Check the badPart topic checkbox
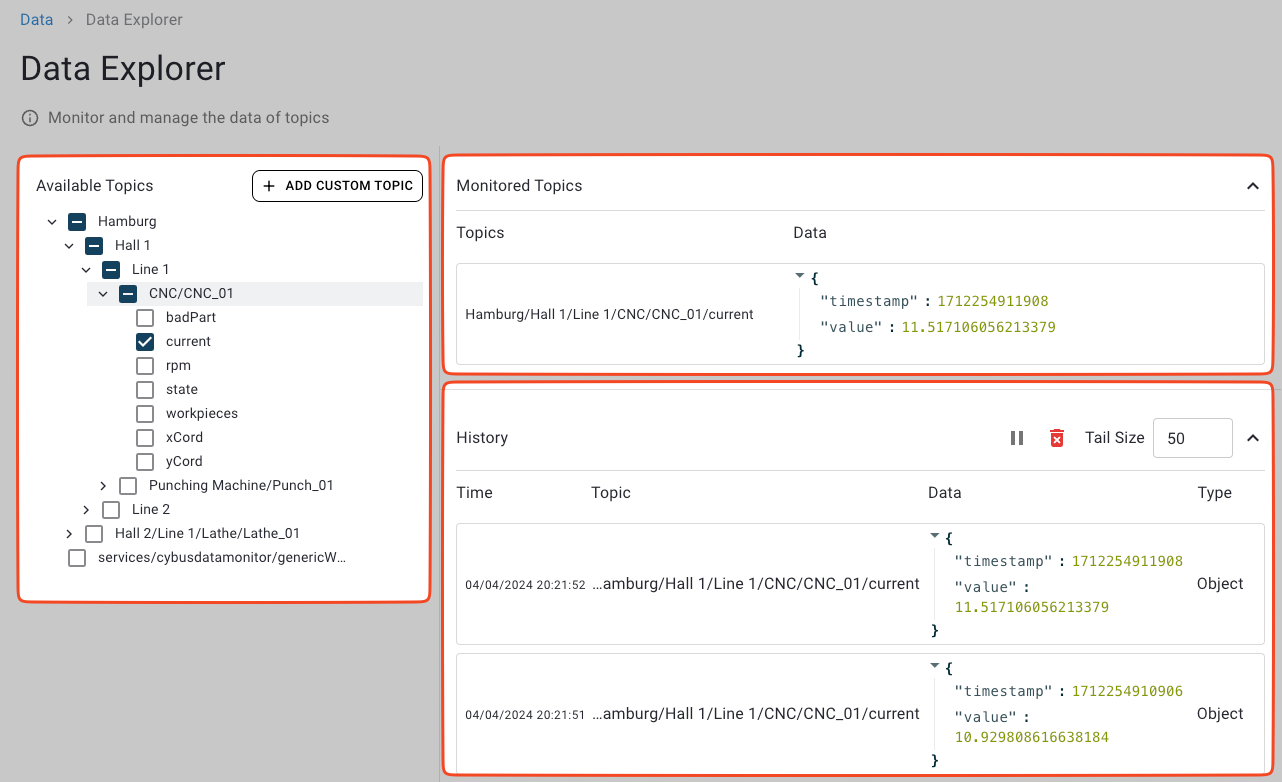This screenshot has width=1282, height=782. pyautogui.click(x=144, y=317)
